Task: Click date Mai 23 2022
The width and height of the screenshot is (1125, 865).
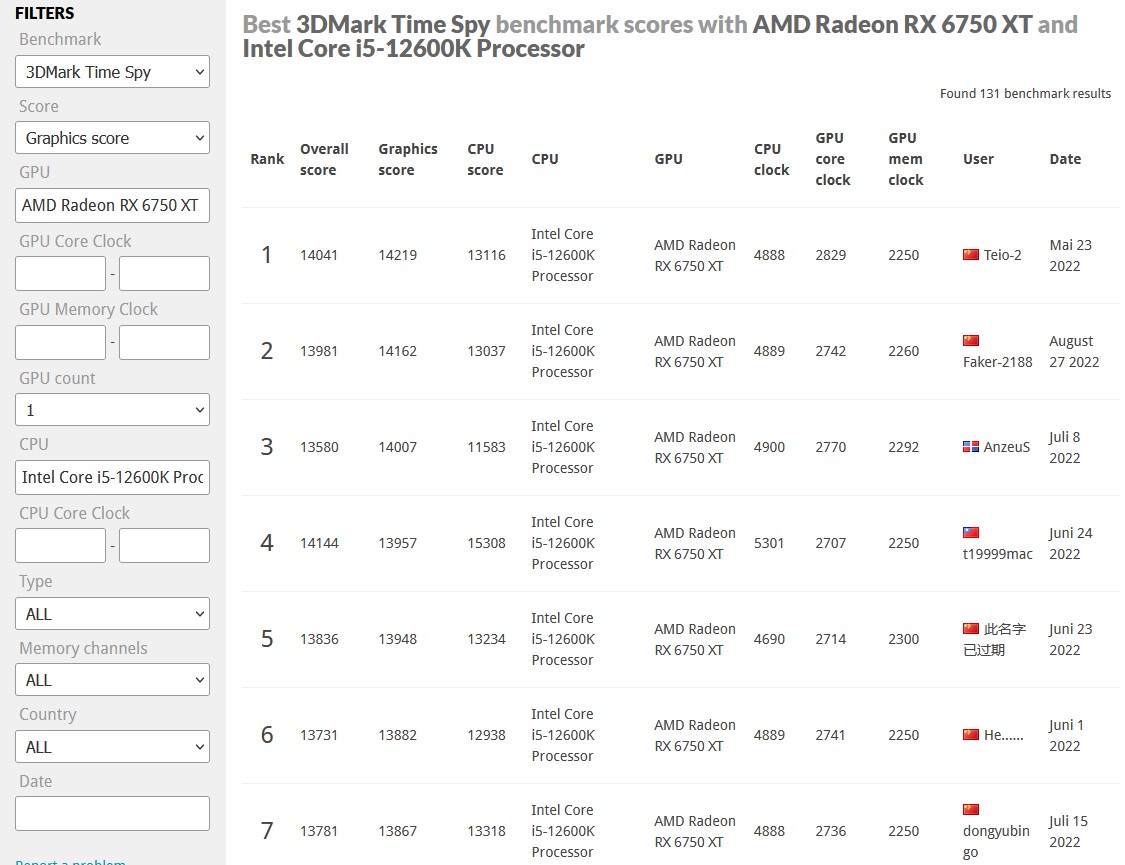Action: [1070, 255]
